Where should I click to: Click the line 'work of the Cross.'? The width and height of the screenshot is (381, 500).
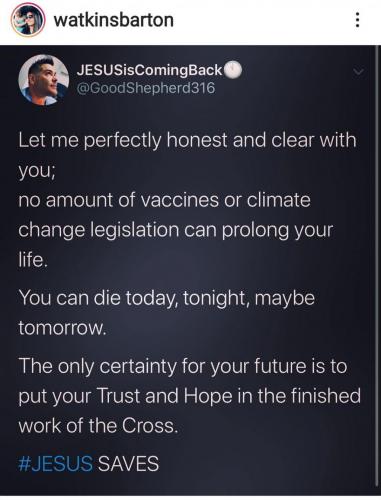(97, 426)
